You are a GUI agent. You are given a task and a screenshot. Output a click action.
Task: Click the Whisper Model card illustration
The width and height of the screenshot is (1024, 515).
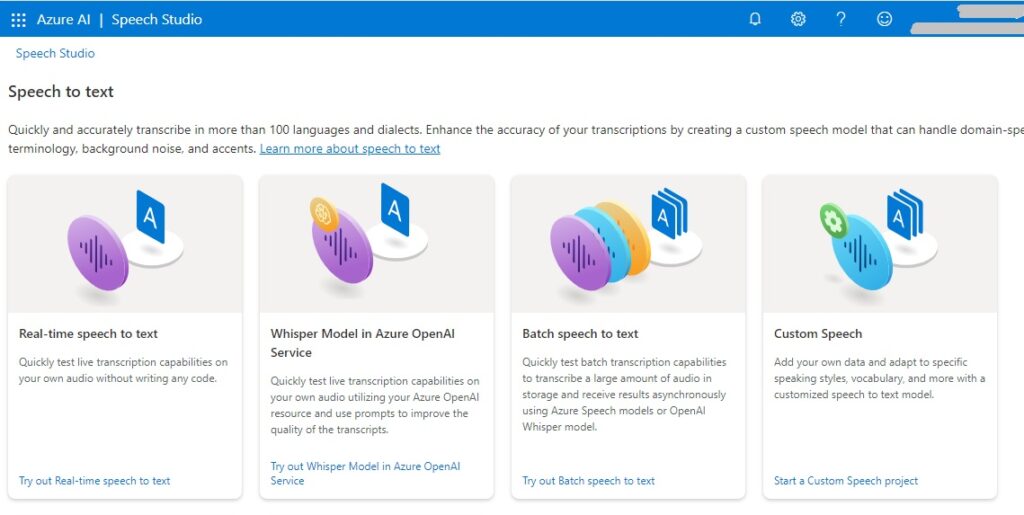click(376, 244)
